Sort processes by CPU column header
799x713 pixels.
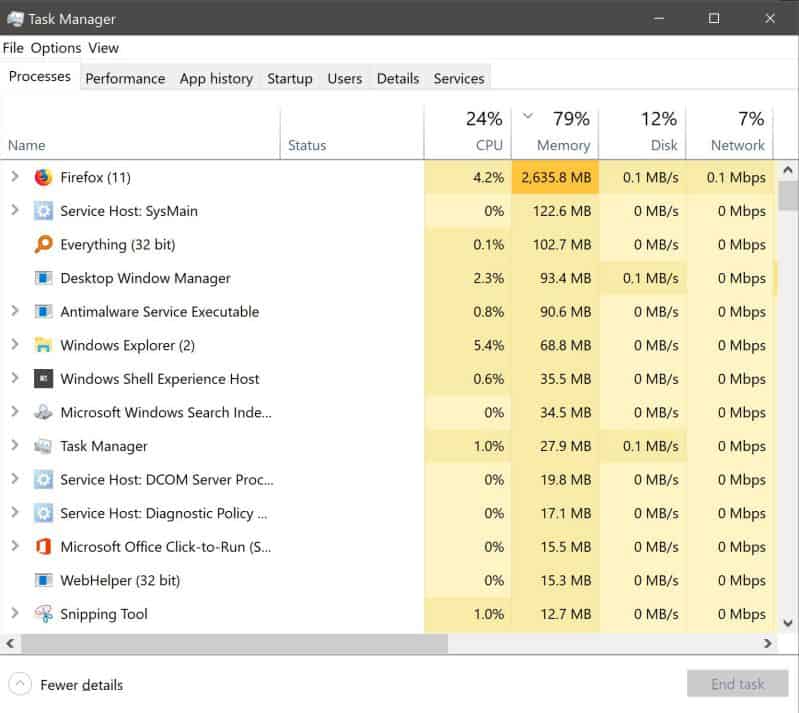tap(468, 133)
